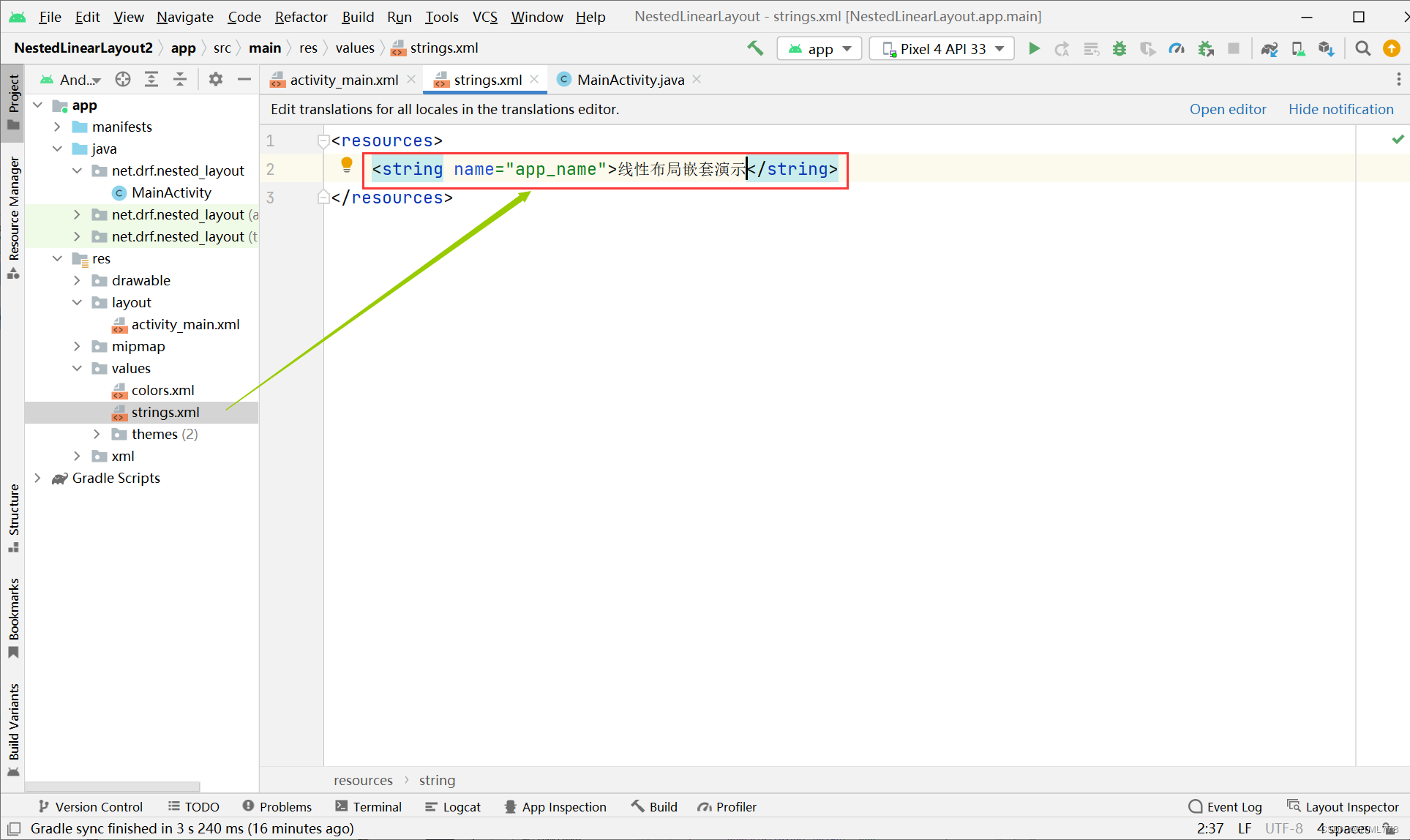This screenshot has height=840, width=1410.
Task: Close the strings.xml editor tab
Action: (x=535, y=79)
